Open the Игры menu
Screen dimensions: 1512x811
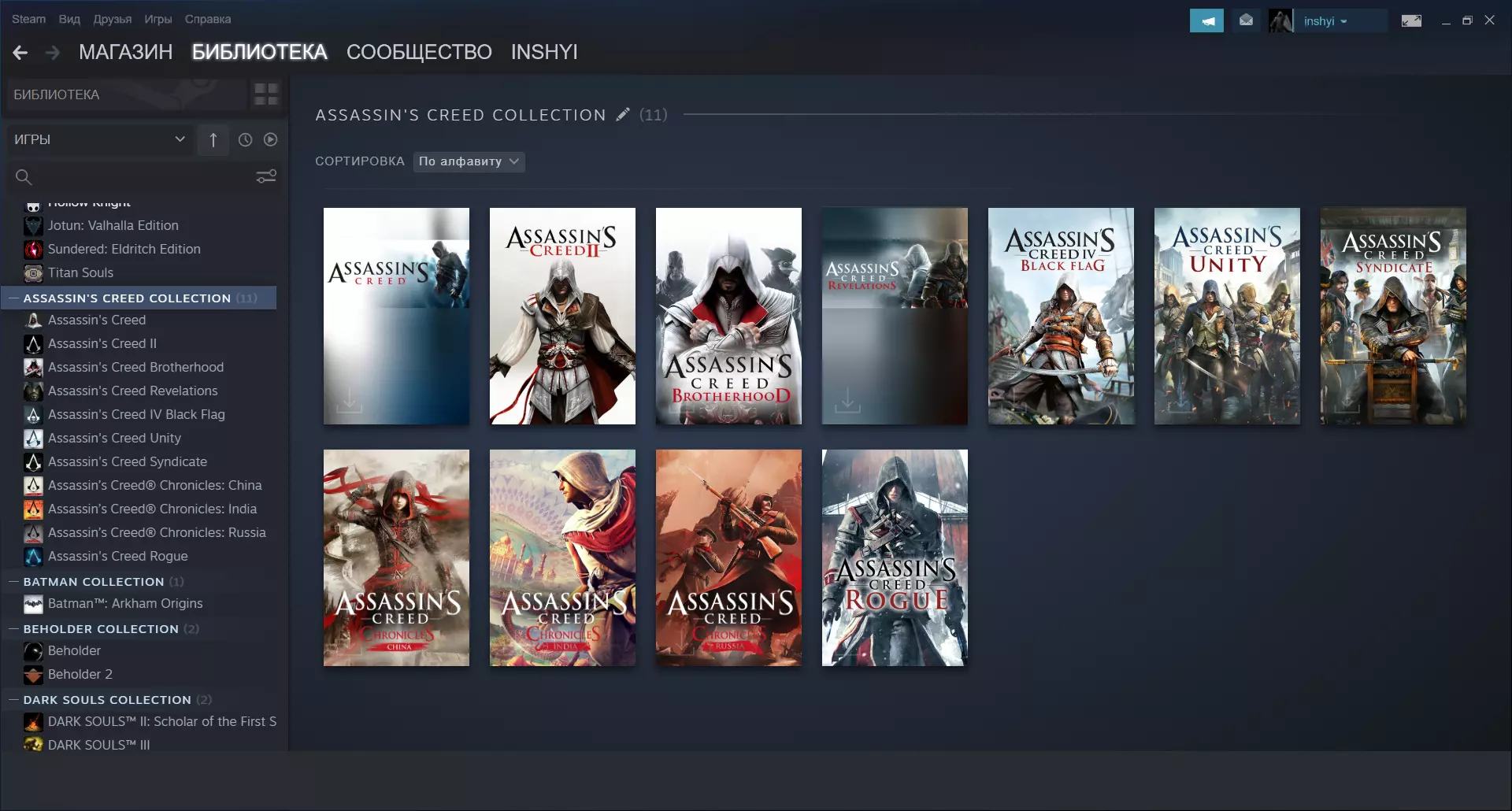tap(158, 19)
